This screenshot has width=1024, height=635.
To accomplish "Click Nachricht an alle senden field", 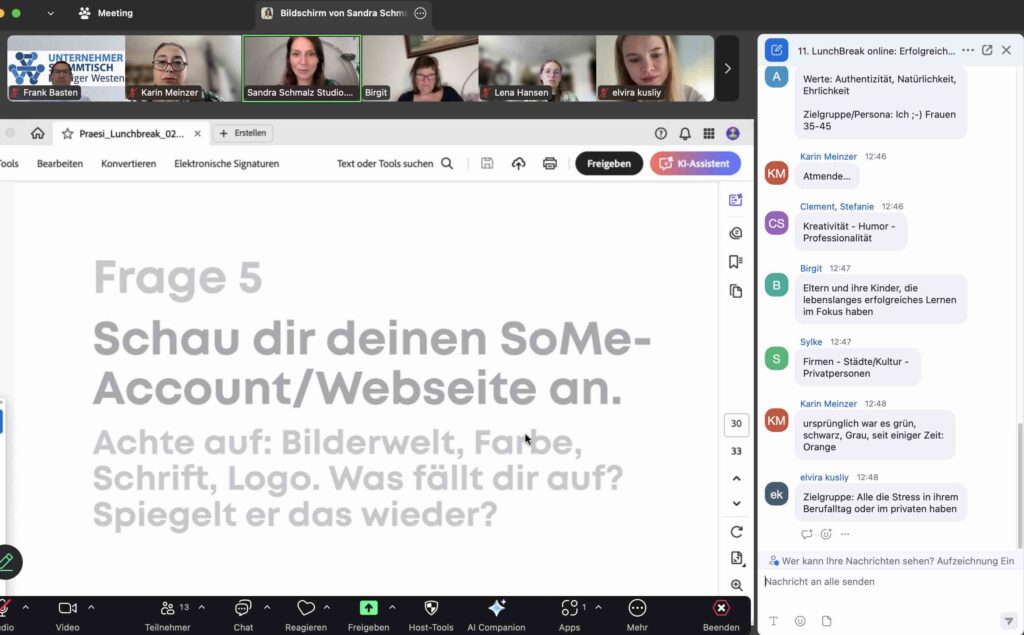I will pos(888,581).
